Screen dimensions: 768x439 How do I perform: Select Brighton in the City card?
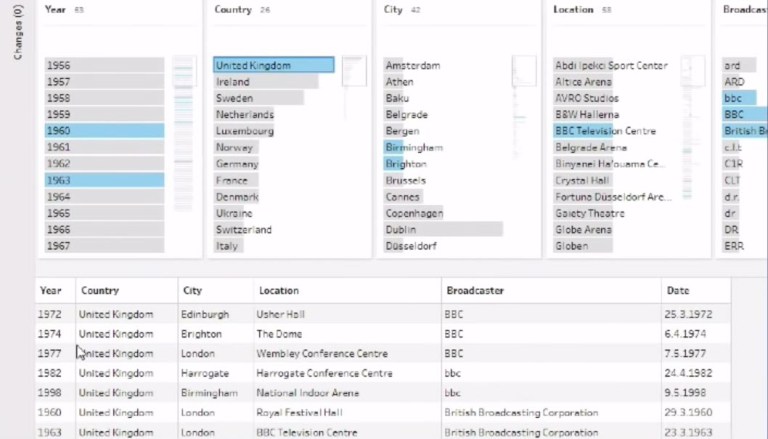[406, 164]
